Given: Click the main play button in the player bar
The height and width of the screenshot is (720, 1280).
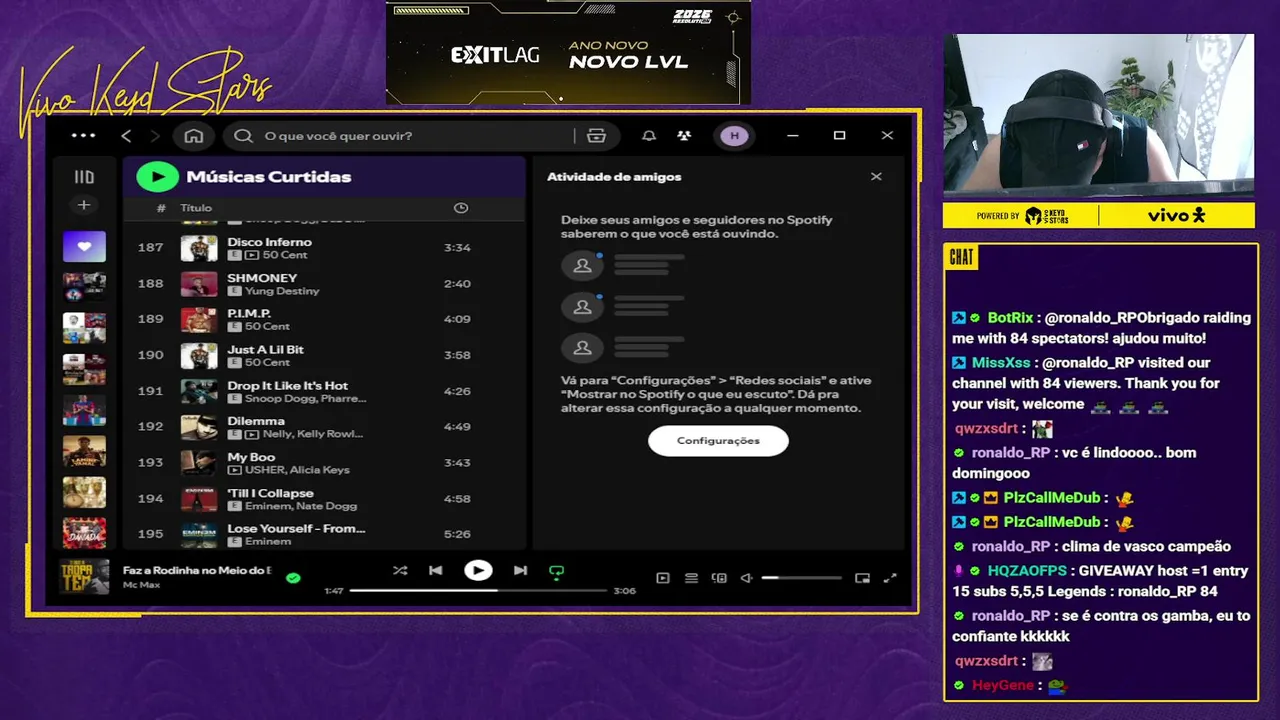Looking at the screenshot, I should pyautogui.click(x=478, y=571).
